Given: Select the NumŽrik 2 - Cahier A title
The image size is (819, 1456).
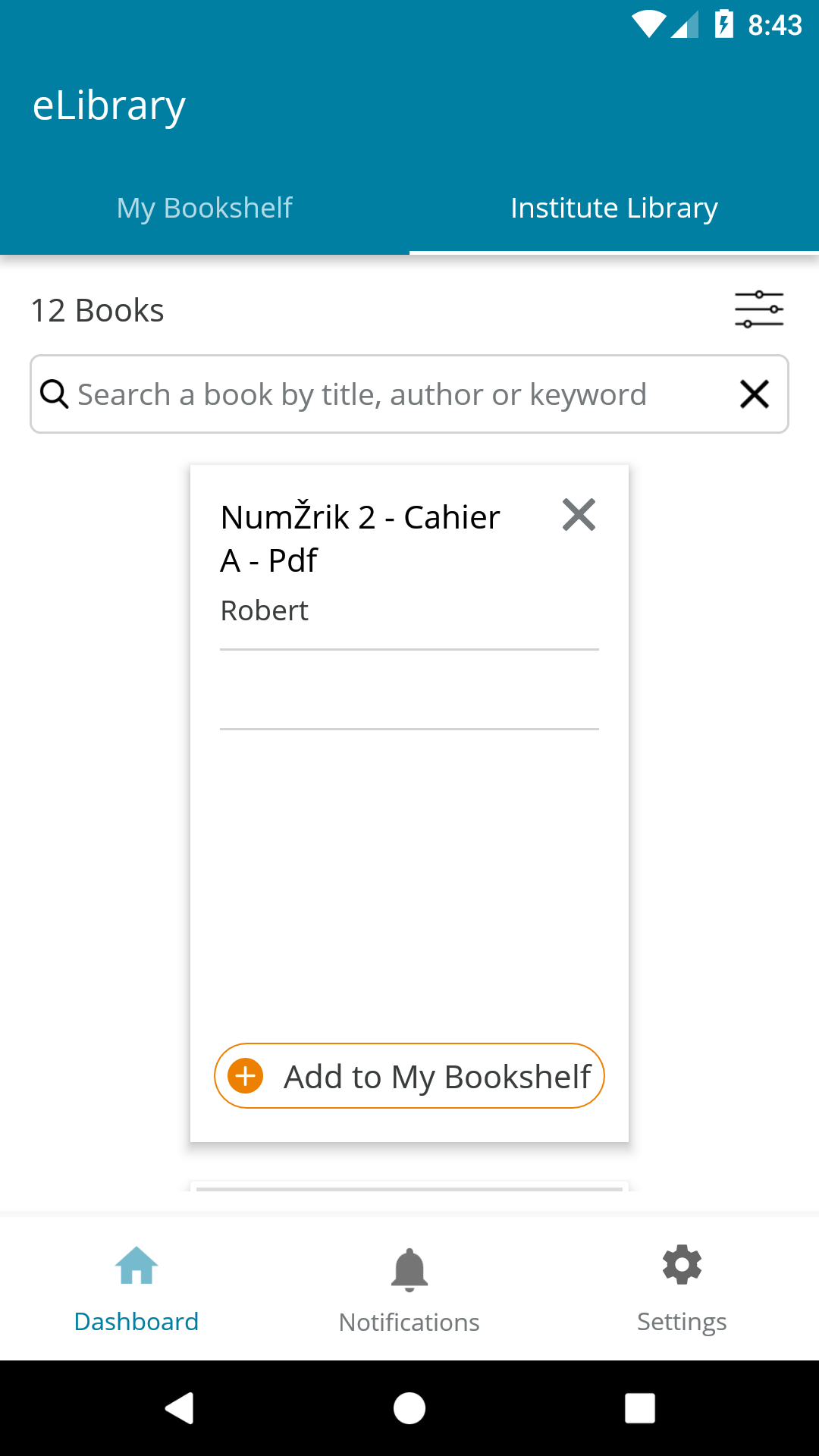Looking at the screenshot, I should [x=360, y=538].
